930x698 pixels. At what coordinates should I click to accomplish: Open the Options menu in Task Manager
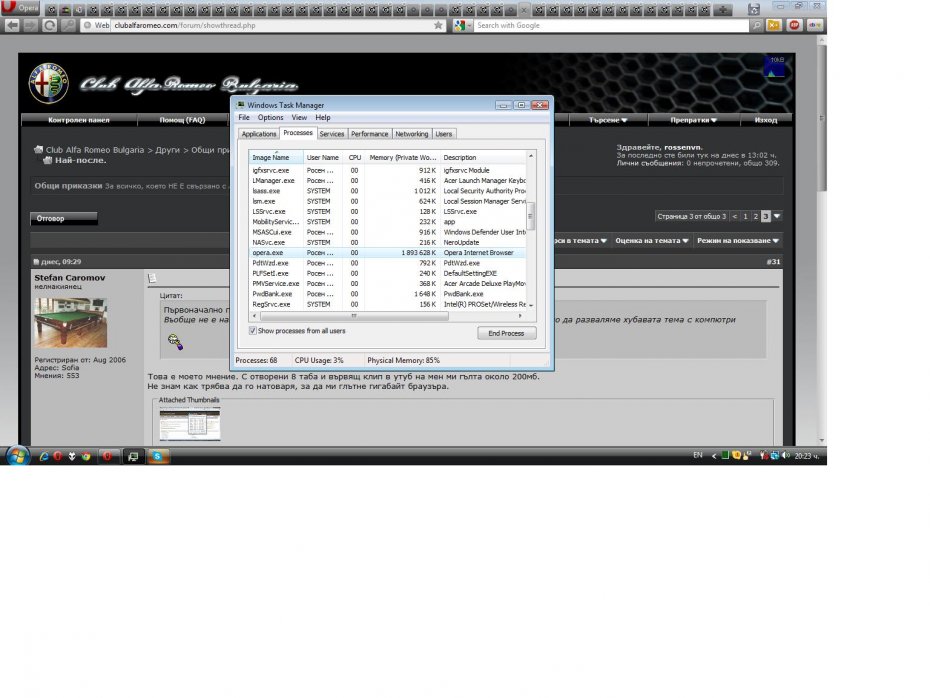coord(271,118)
